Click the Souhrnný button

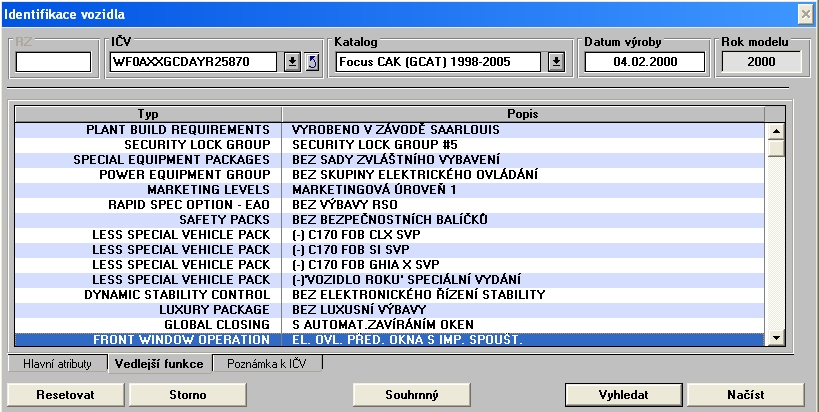pos(412,394)
